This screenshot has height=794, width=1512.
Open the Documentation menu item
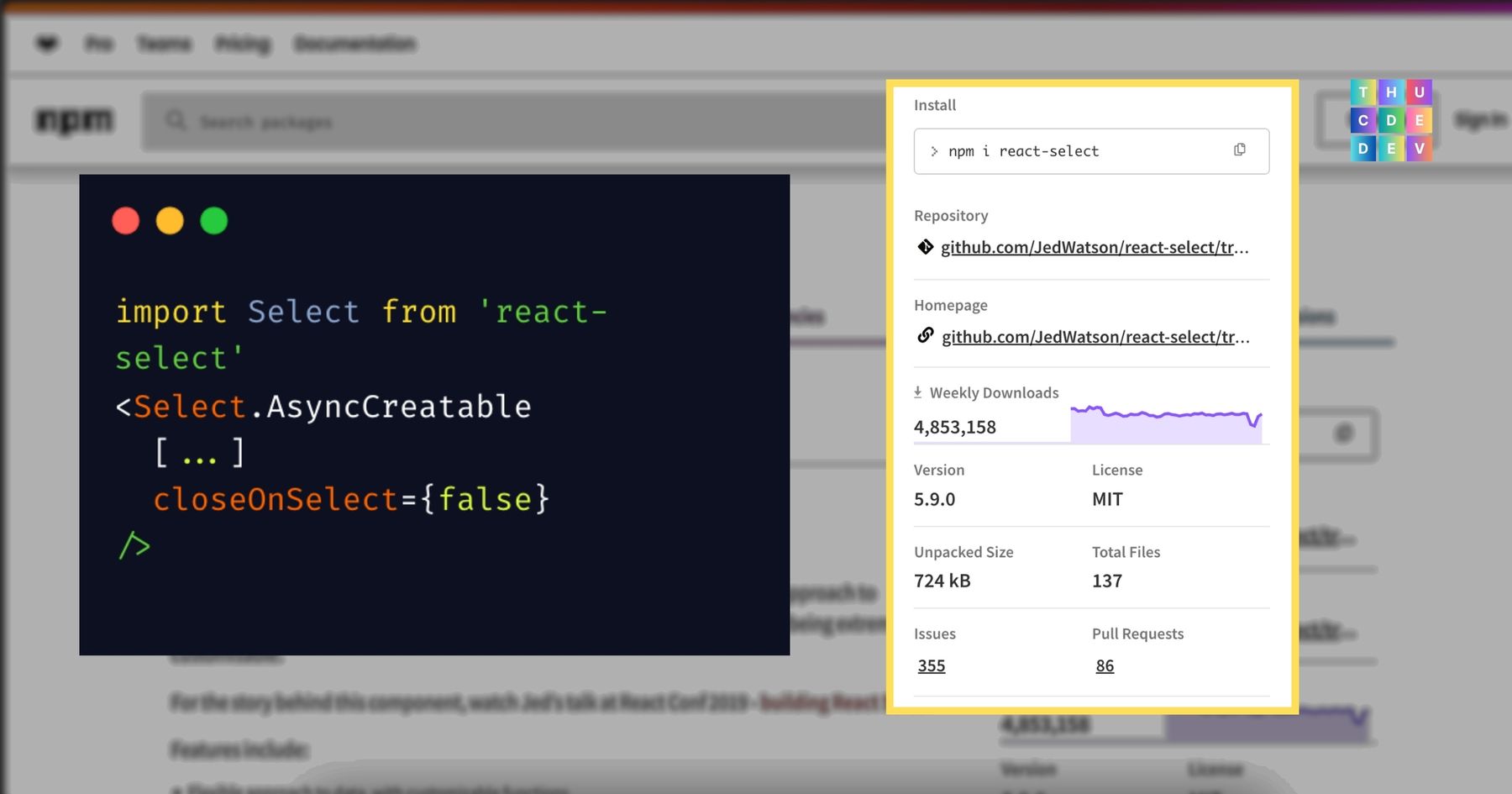(354, 44)
